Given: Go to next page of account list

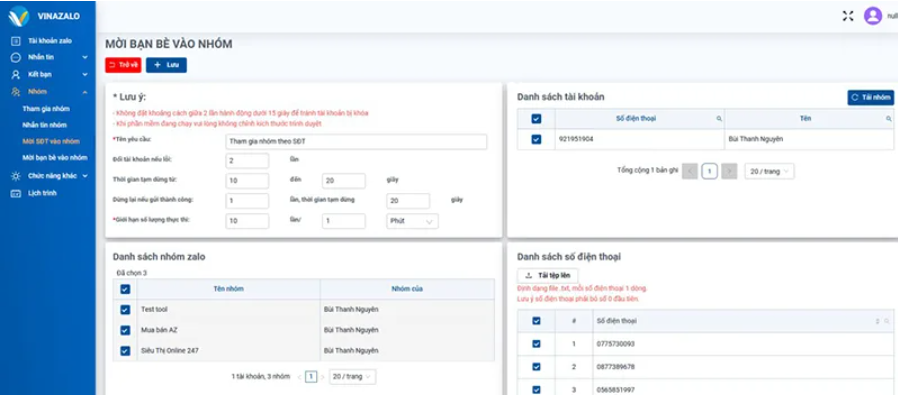Looking at the screenshot, I should 729,171.
